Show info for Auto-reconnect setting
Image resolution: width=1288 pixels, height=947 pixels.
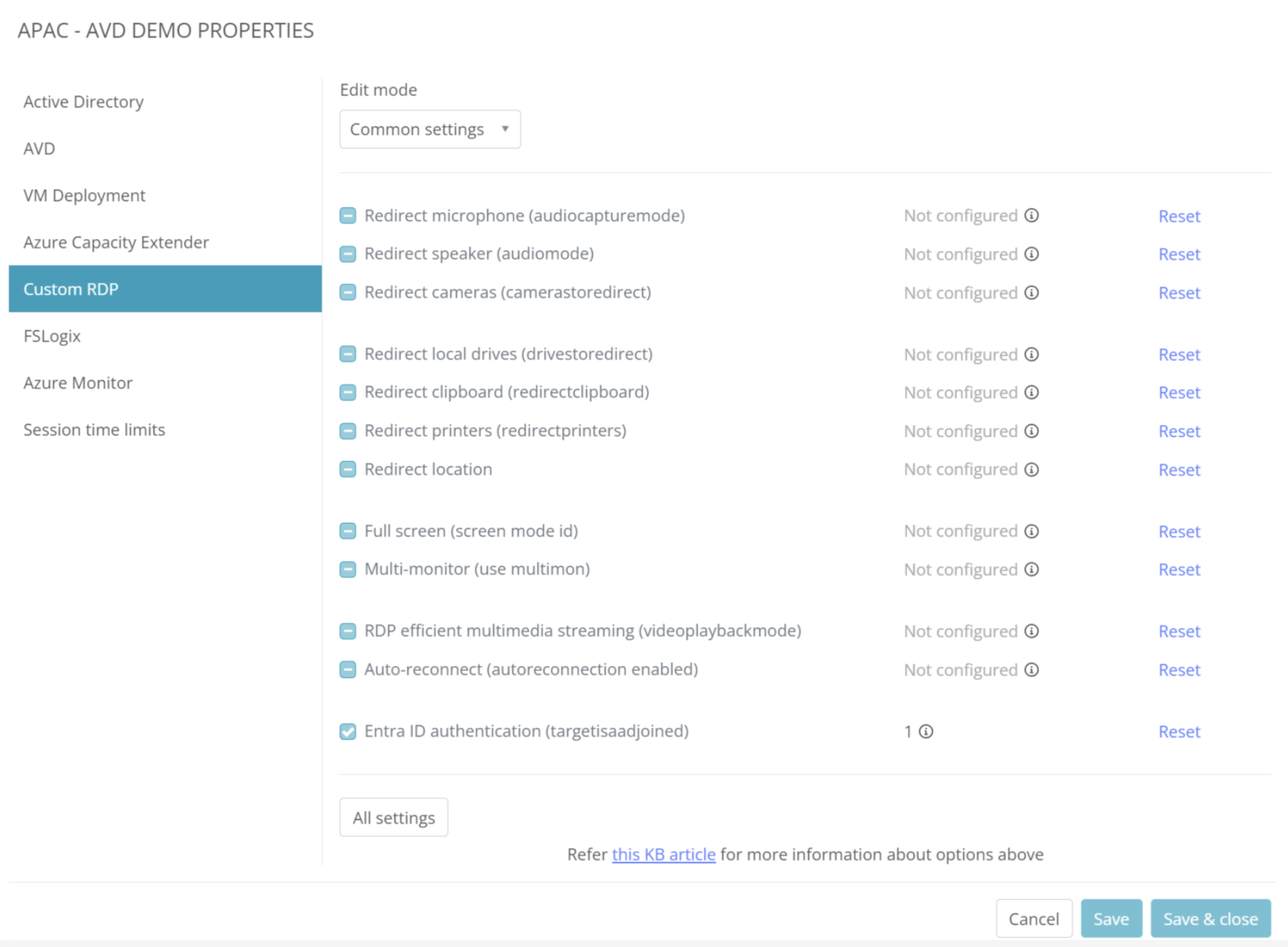tap(1031, 670)
